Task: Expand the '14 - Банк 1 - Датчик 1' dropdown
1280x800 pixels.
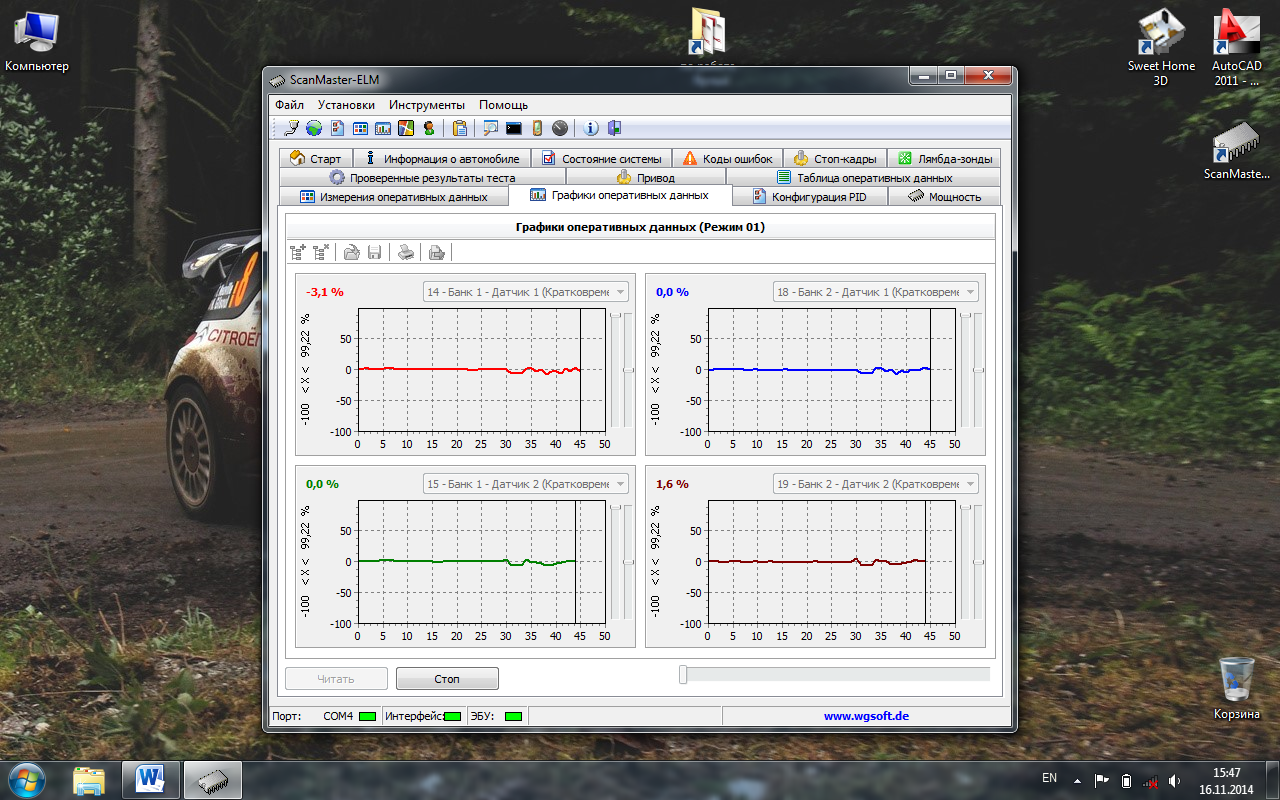Action: click(621, 292)
